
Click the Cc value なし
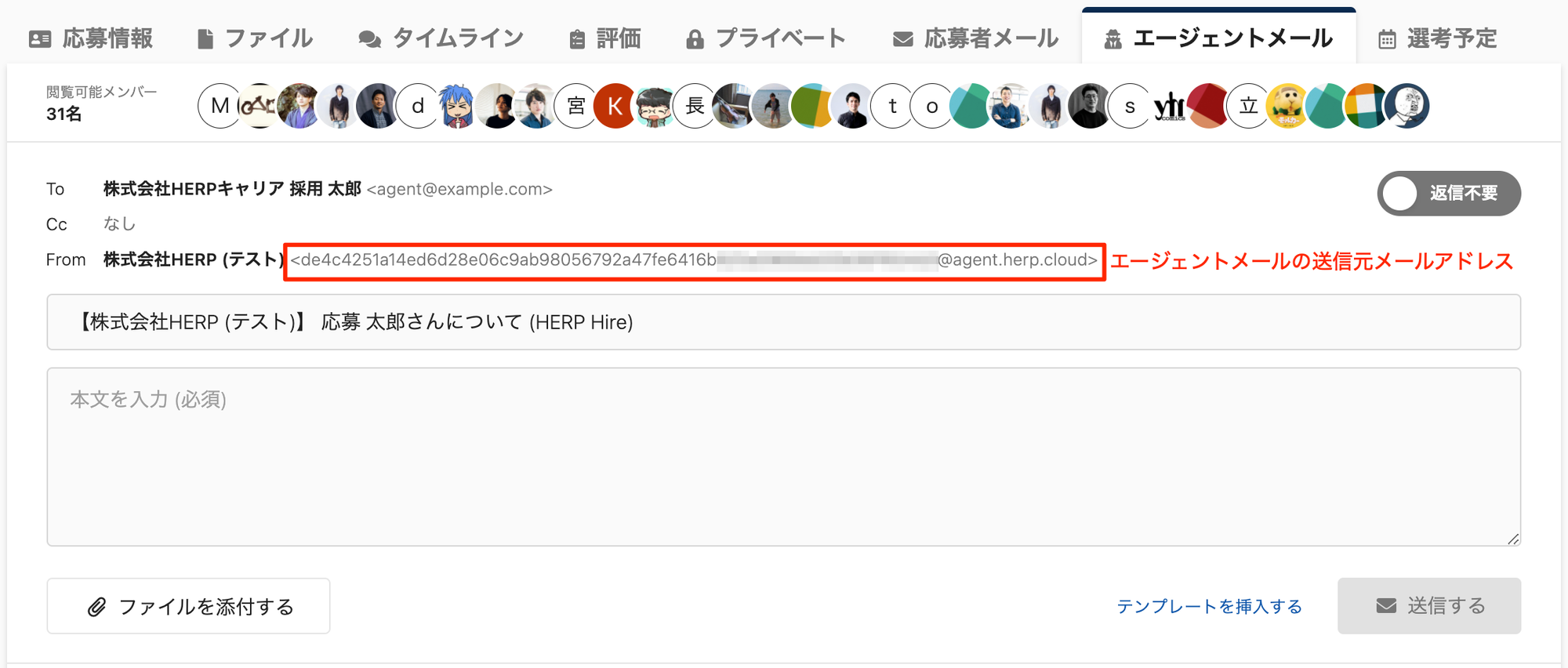[119, 224]
